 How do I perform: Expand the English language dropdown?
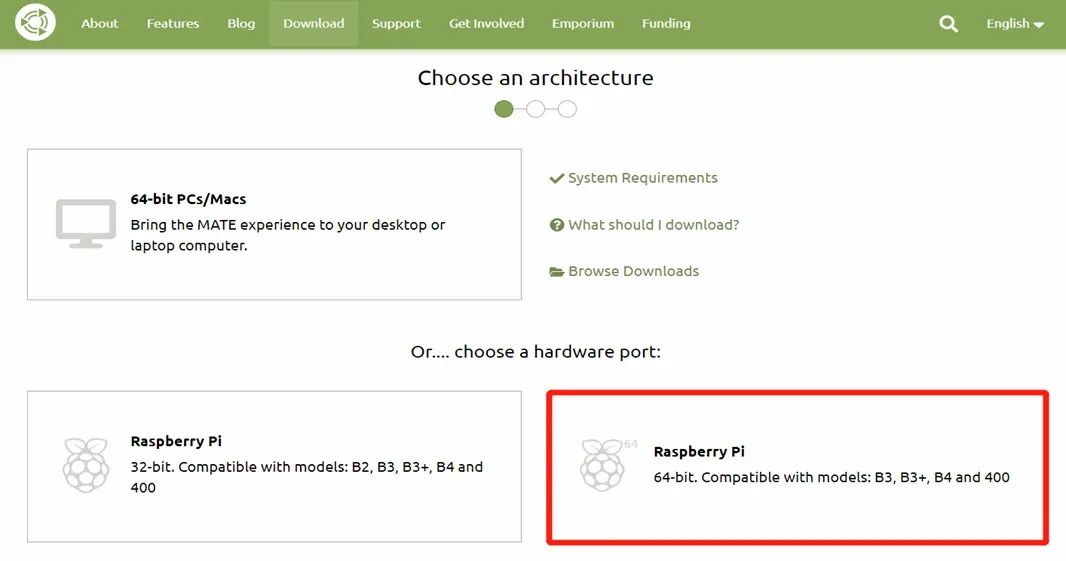1015,24
